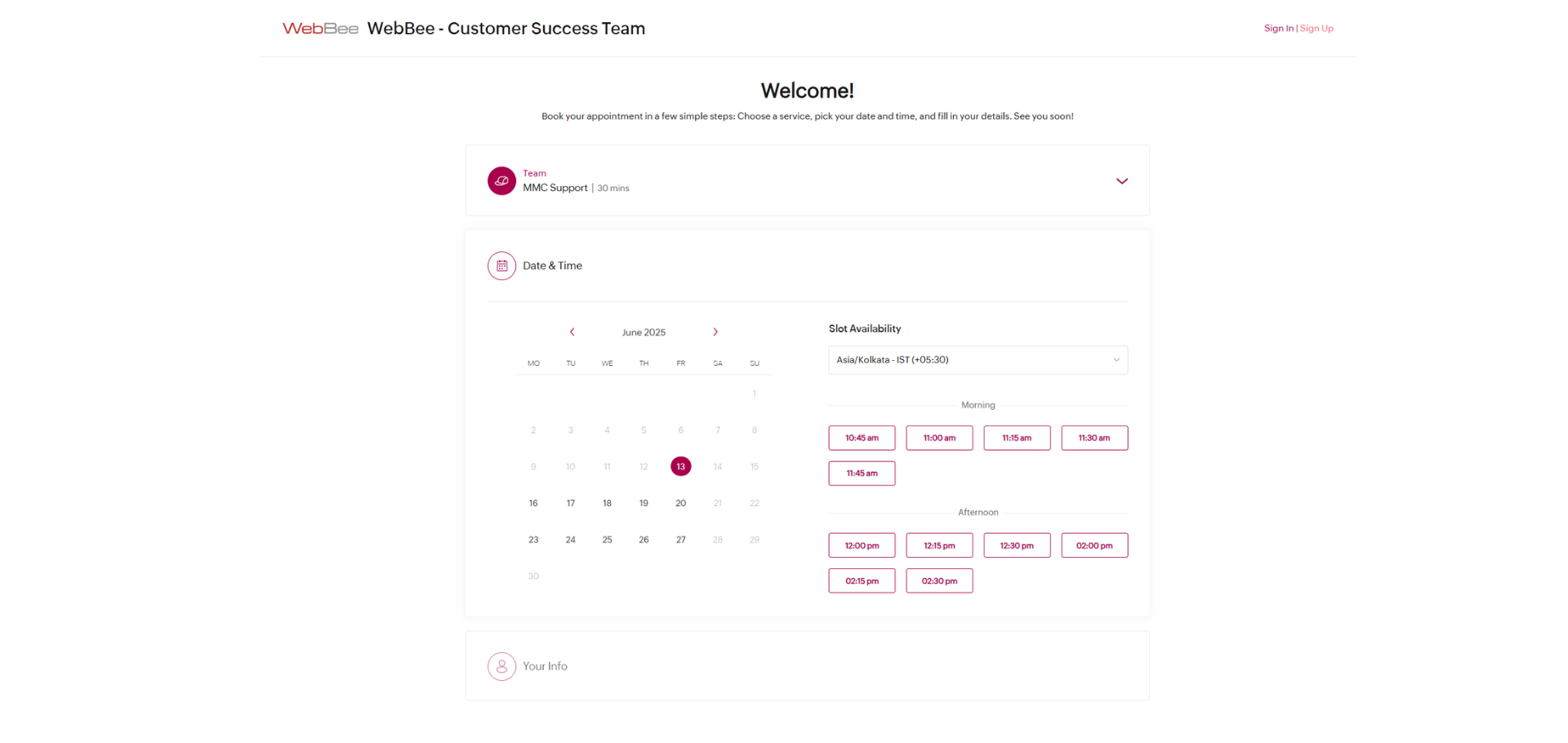
Task: Select the 02:30 pm slot
Action: (x=939, y=581)
